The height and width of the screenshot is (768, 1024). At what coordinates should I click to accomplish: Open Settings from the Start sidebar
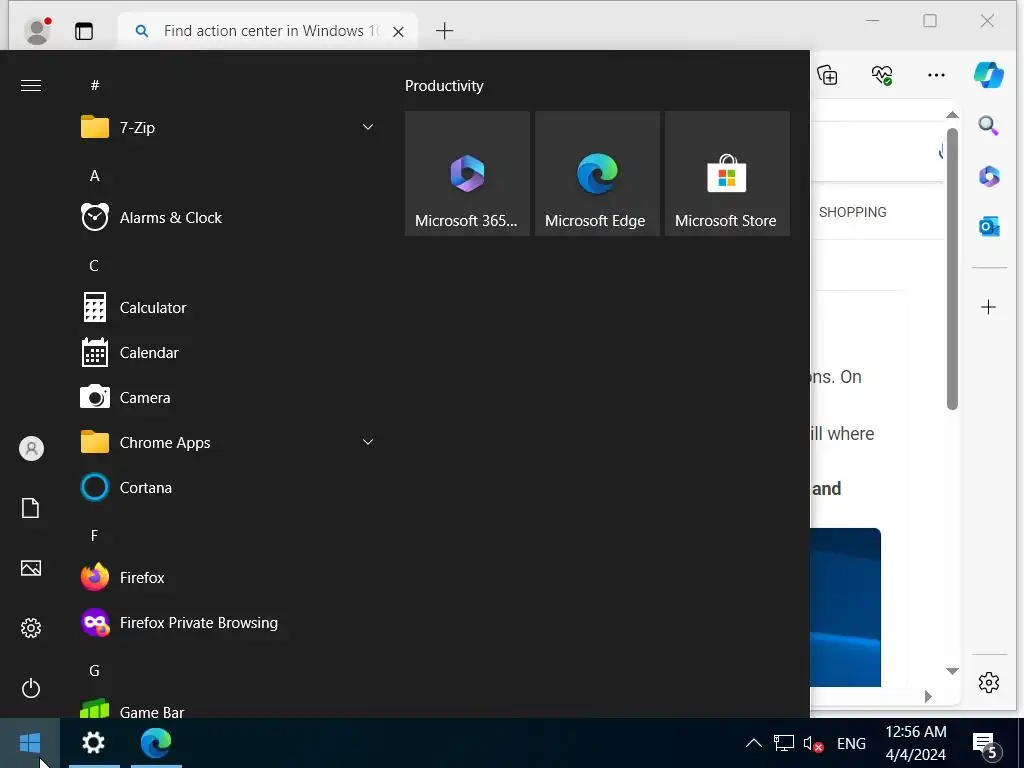pyautogui.click(x=31, y=628)
